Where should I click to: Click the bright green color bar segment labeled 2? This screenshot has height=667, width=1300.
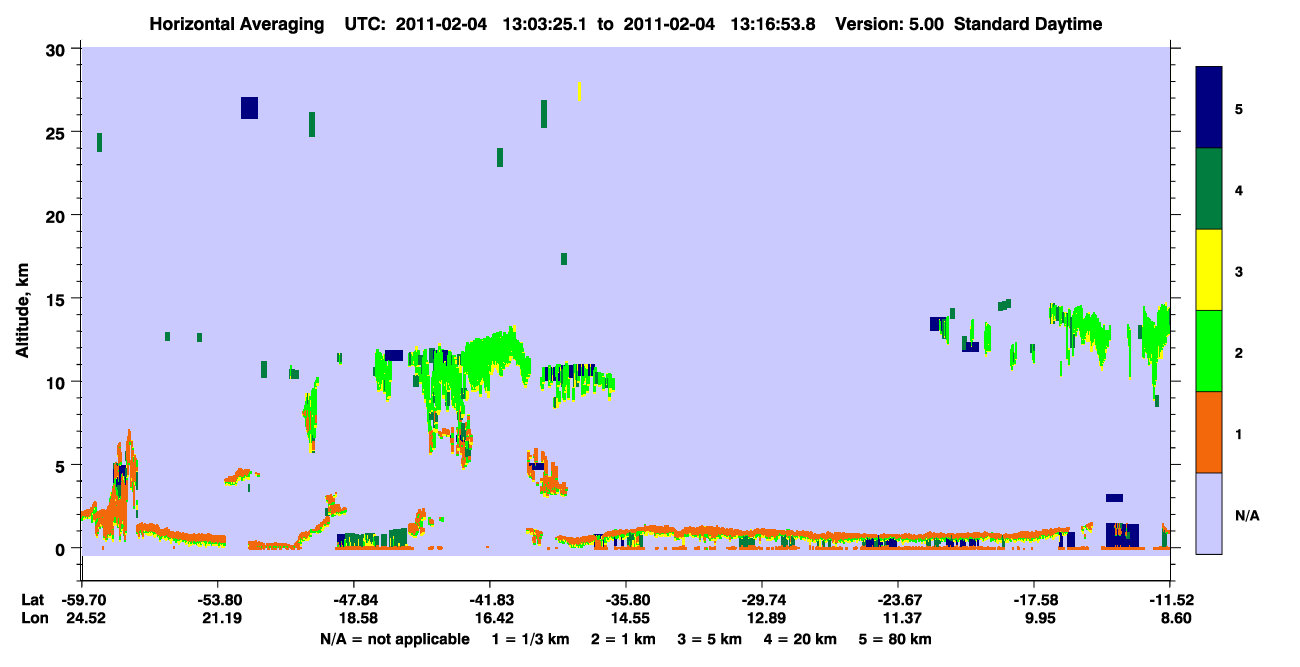point(1209,351)
